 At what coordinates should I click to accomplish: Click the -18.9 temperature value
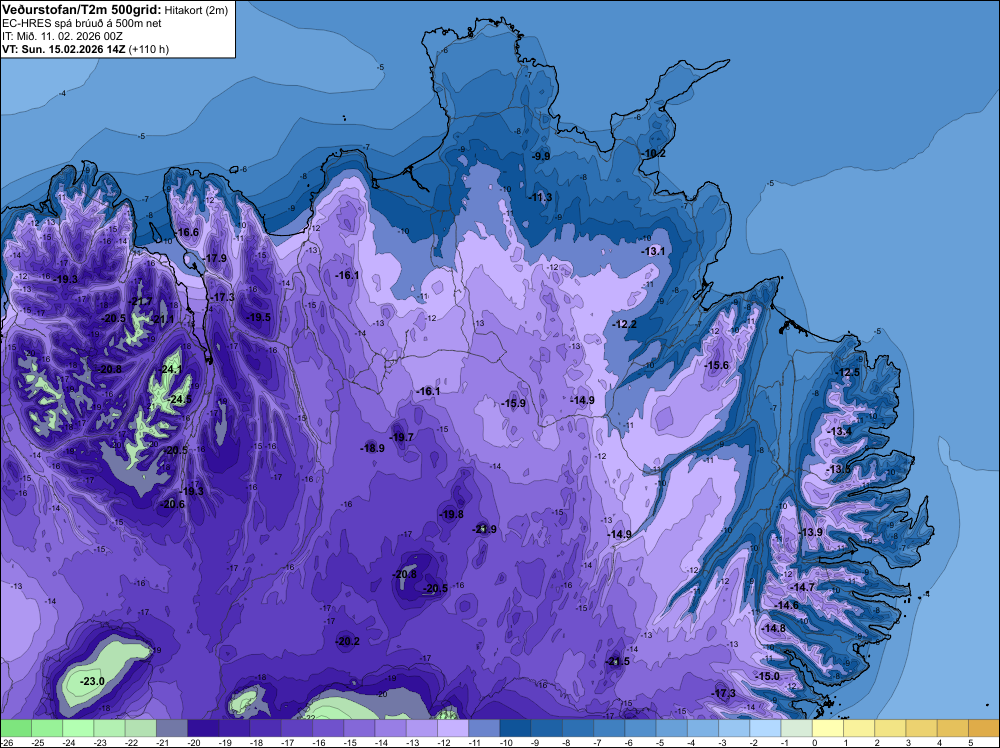[372, 448]
